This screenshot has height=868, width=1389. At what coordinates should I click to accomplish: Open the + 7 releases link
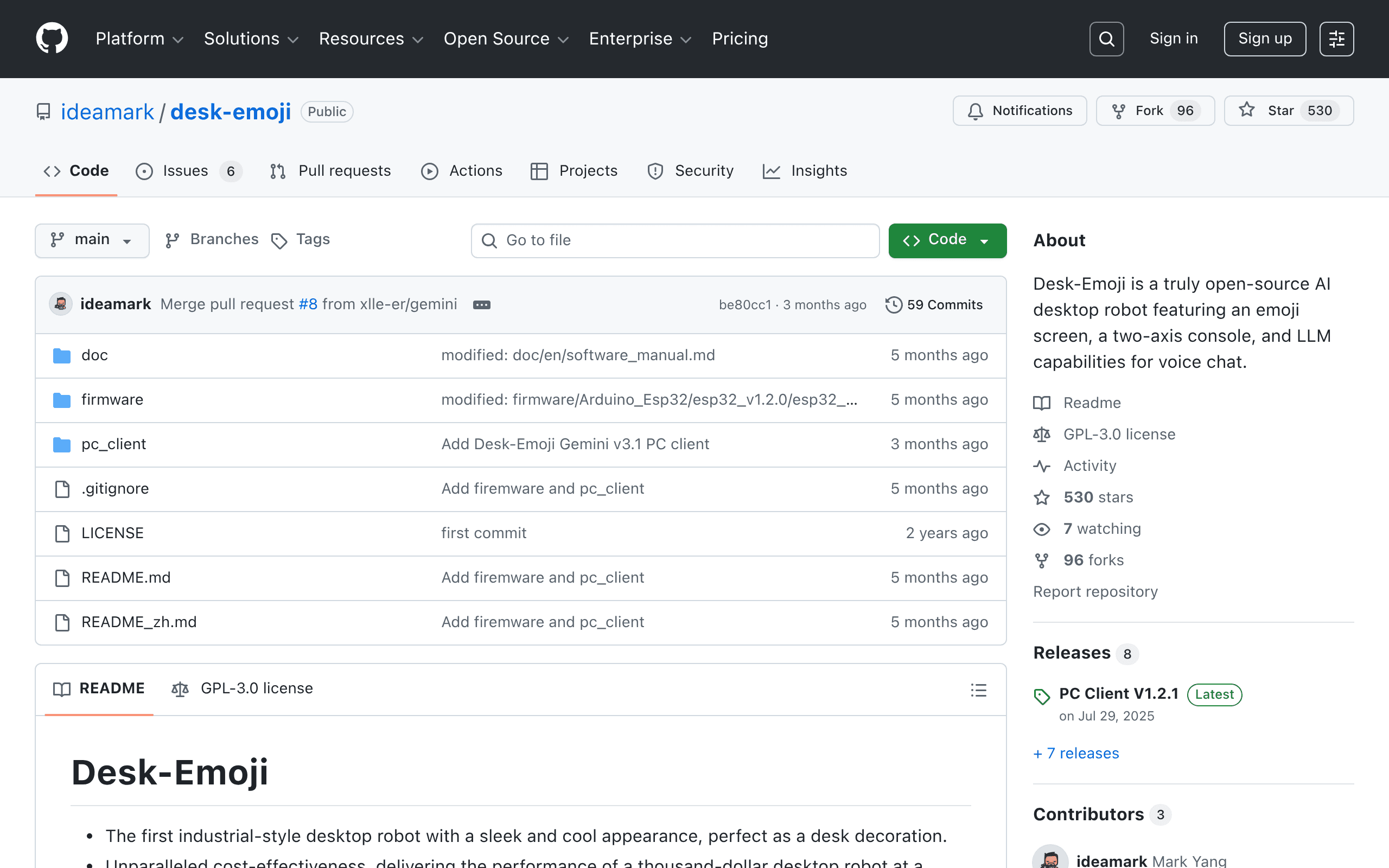click(1076, 753)
